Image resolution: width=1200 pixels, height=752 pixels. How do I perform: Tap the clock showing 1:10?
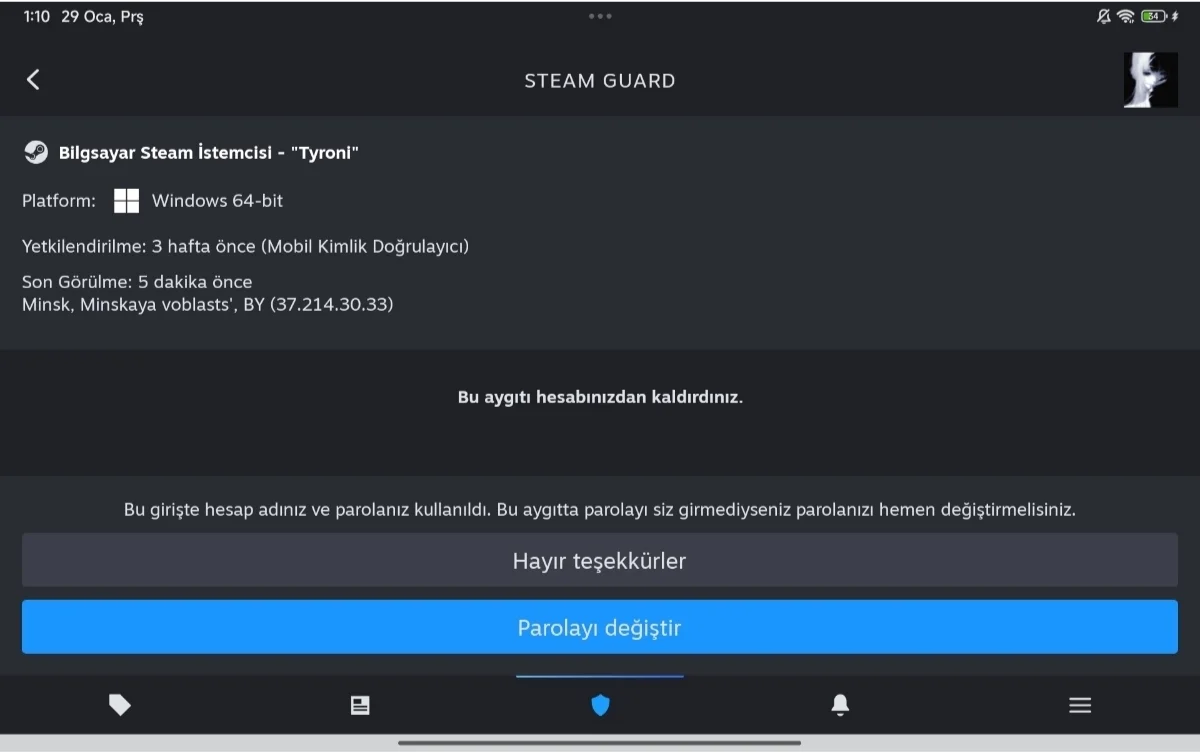(x=36, y=17)
